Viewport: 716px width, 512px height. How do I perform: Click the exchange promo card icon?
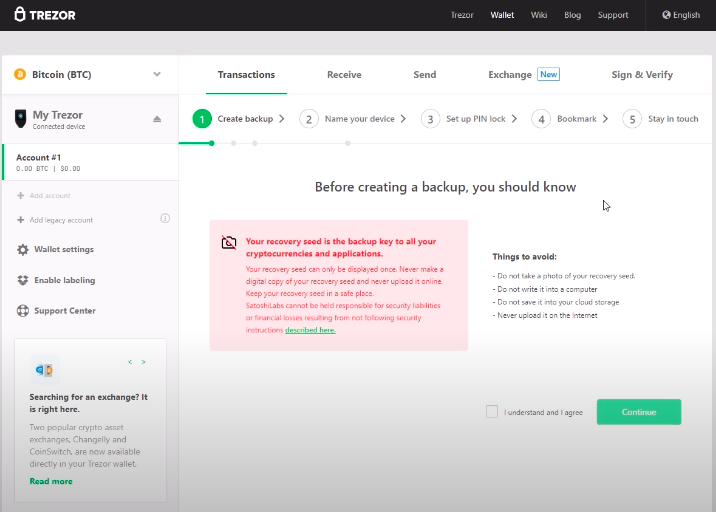click(x=44, y=369)
